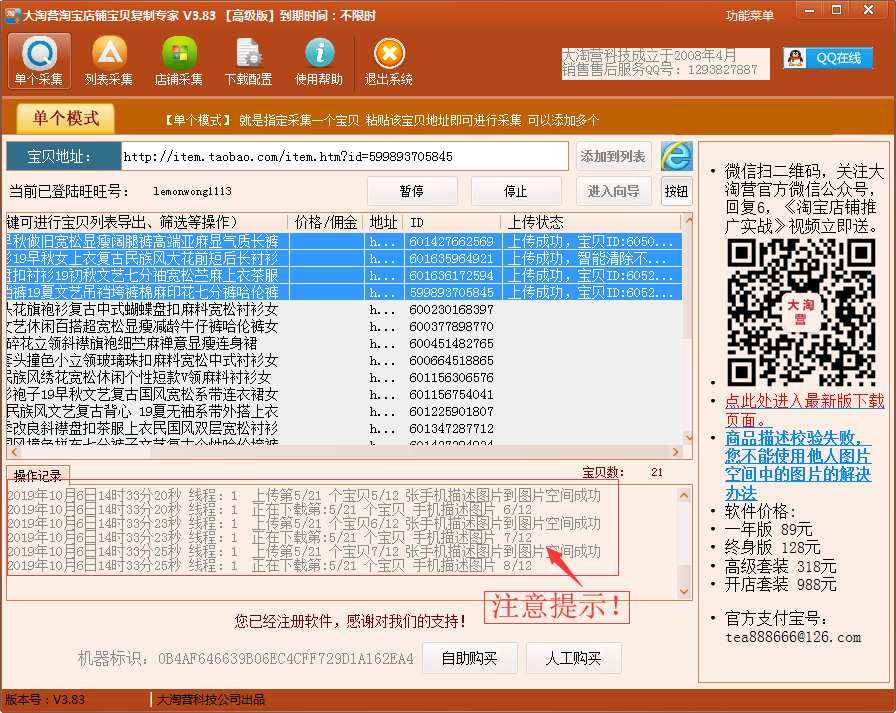Click the logged-in account lemonwong1113
This screenshot has height=713, width=896.
coord(193,191)
